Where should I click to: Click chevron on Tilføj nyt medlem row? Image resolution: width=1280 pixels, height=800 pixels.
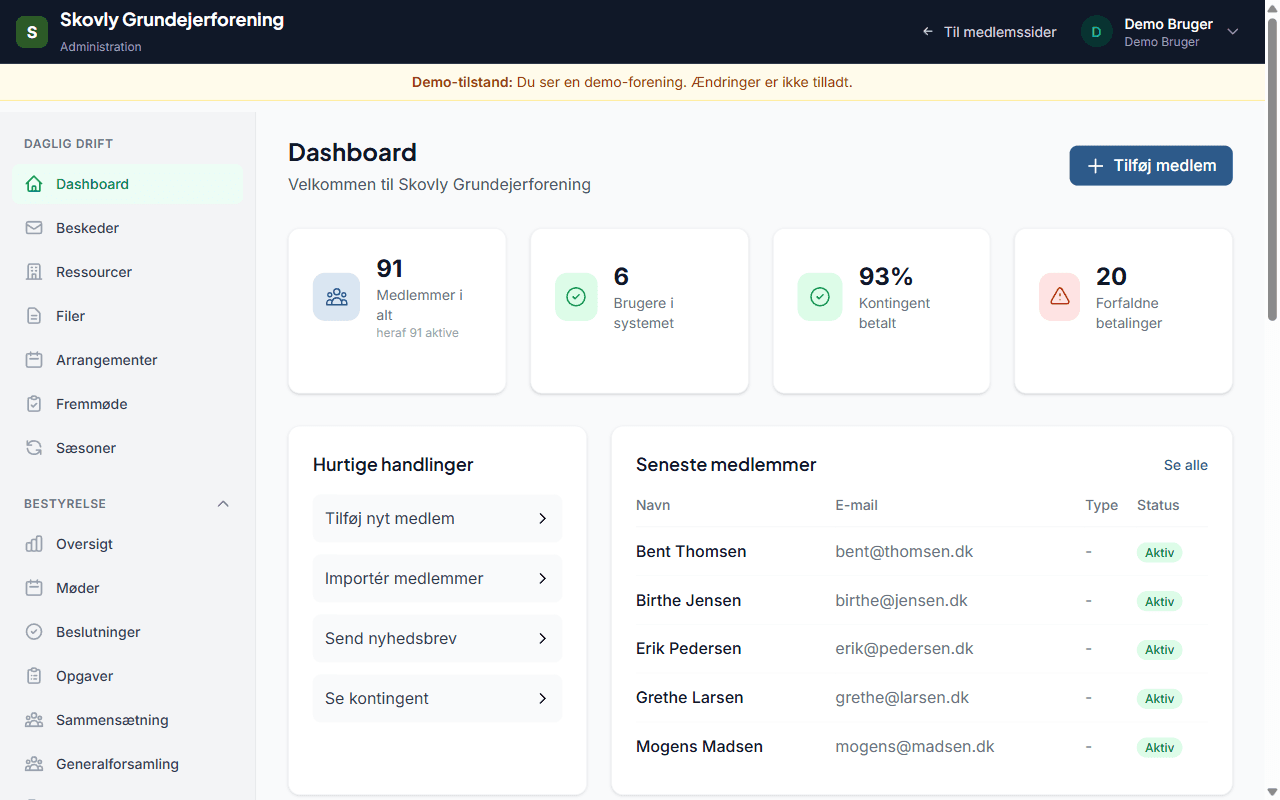click(543, 518)
